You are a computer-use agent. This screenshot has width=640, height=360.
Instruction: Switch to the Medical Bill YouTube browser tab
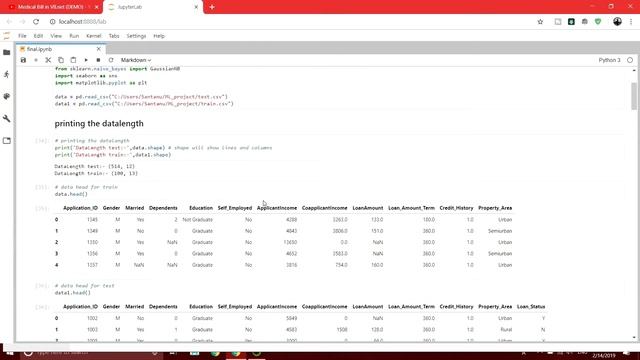coord(51,7)
